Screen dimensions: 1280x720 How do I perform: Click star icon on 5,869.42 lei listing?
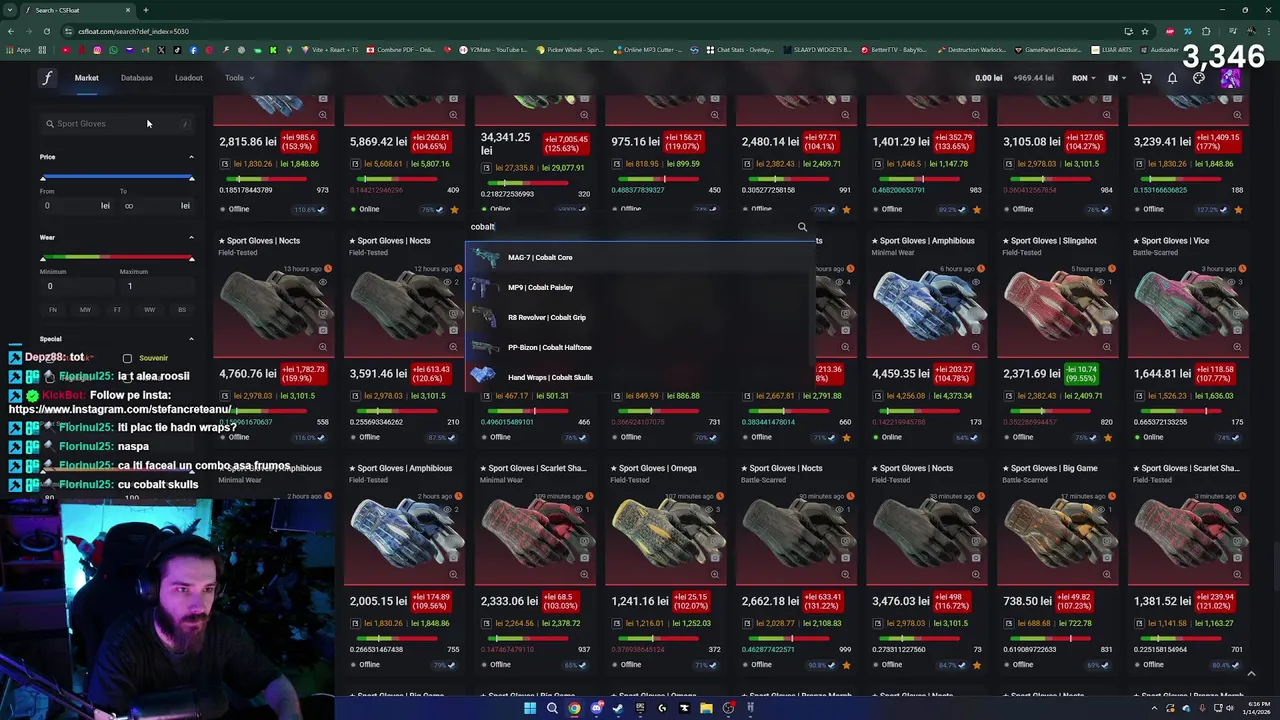click(x=454, y=209)
